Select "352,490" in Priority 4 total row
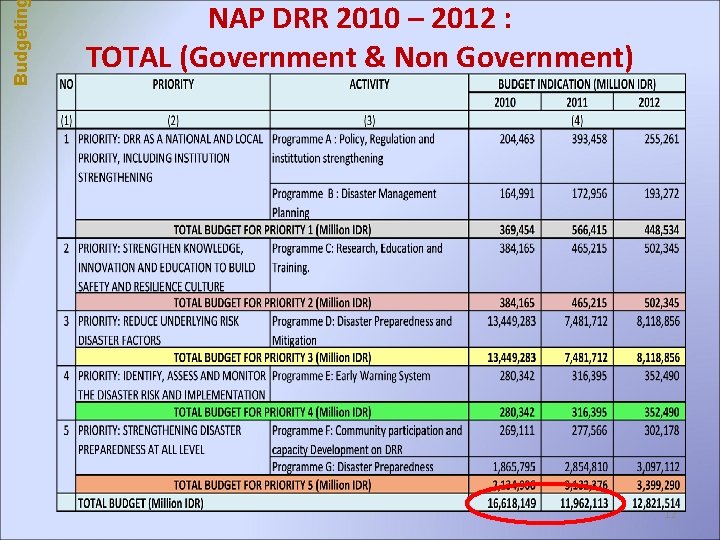The height and width of the screenshot is (540, 720). (661, 412)
